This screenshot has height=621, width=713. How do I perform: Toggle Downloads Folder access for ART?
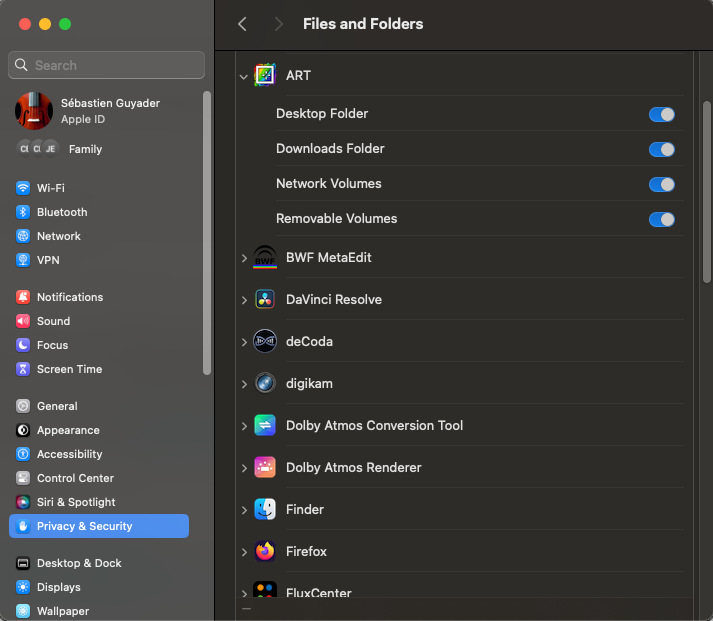click(662, 149)
